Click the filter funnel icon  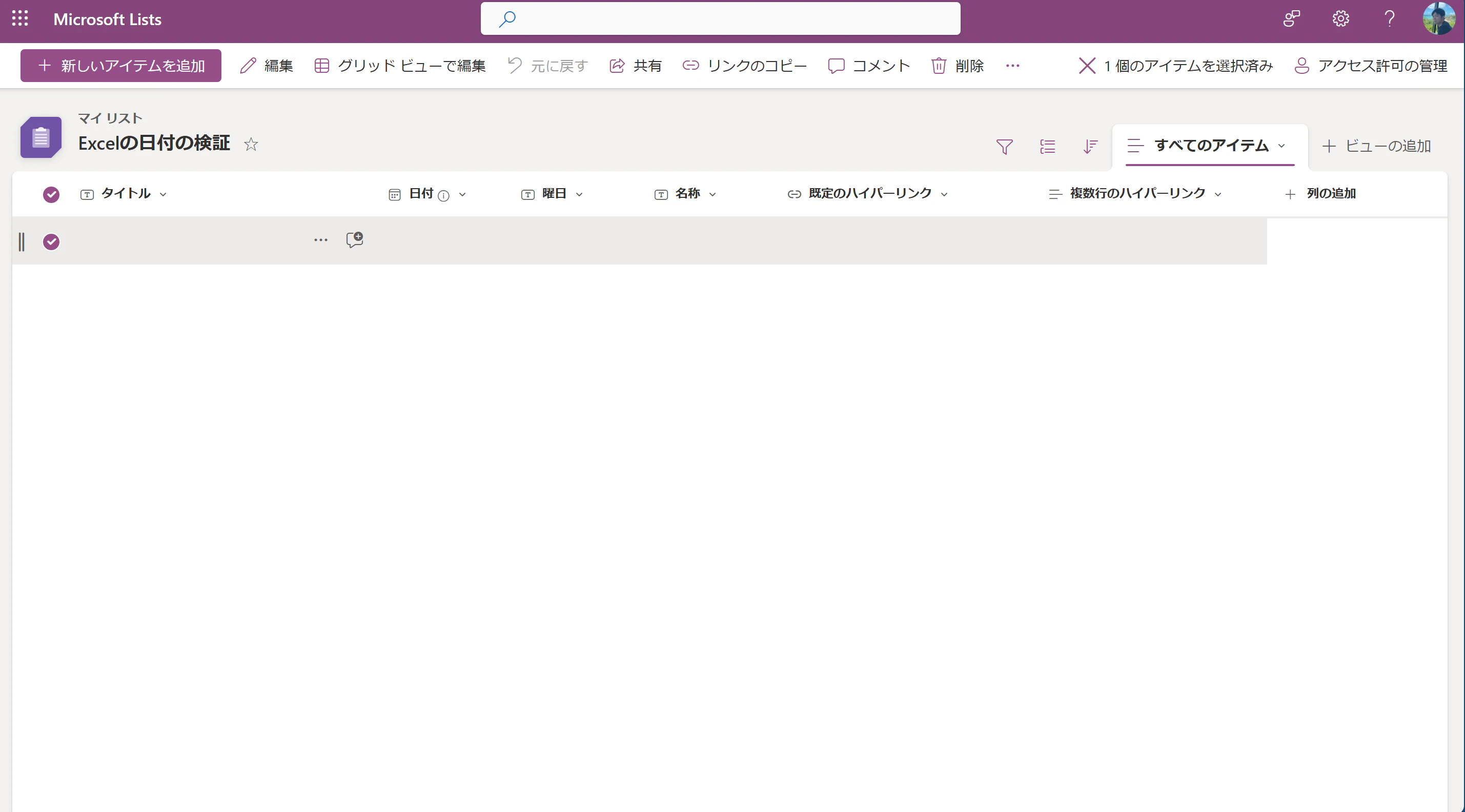[1004, 146]
